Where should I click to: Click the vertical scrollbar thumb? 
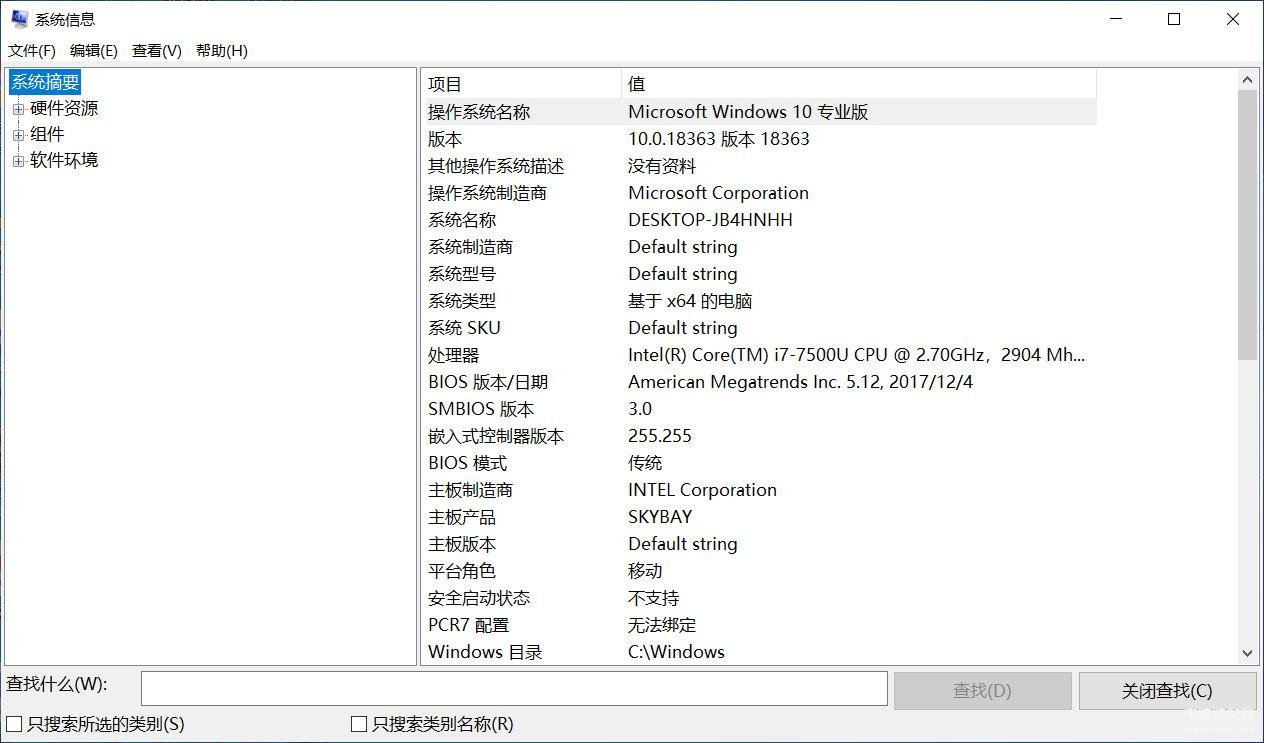[x=1247, y=225]
